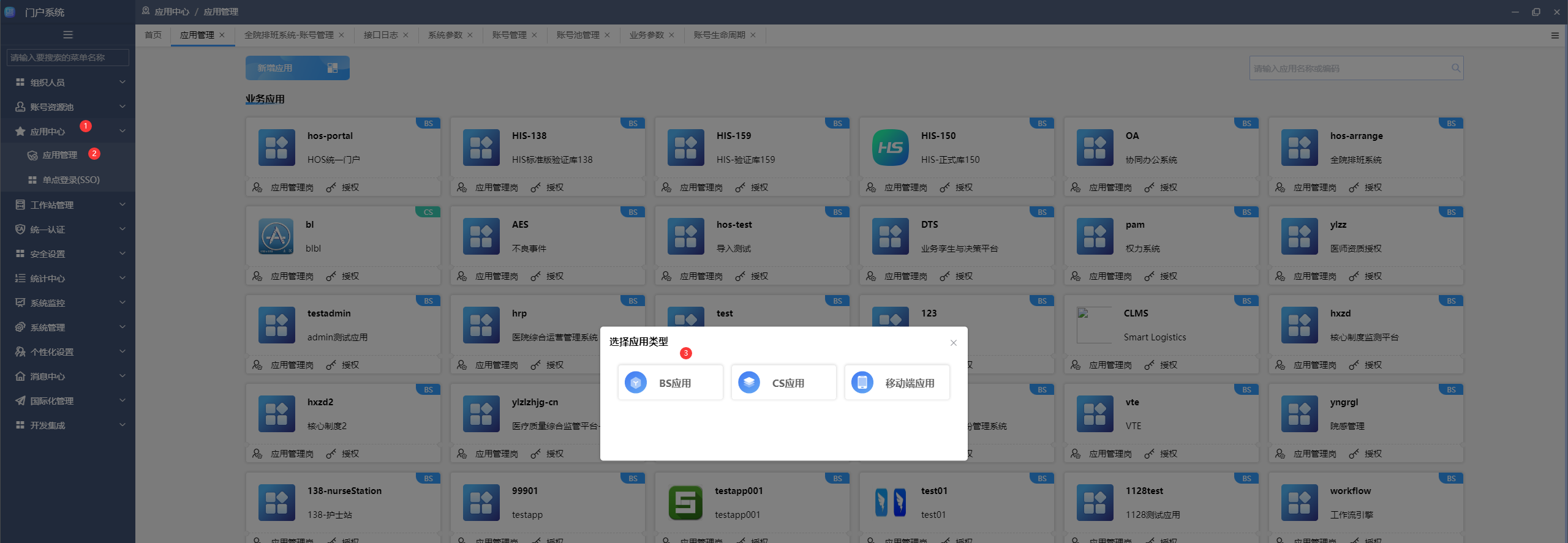1568x543 pixels.
Task: Click the CLMS broken image thumbnail
Action: click(x=1094, y=325)
